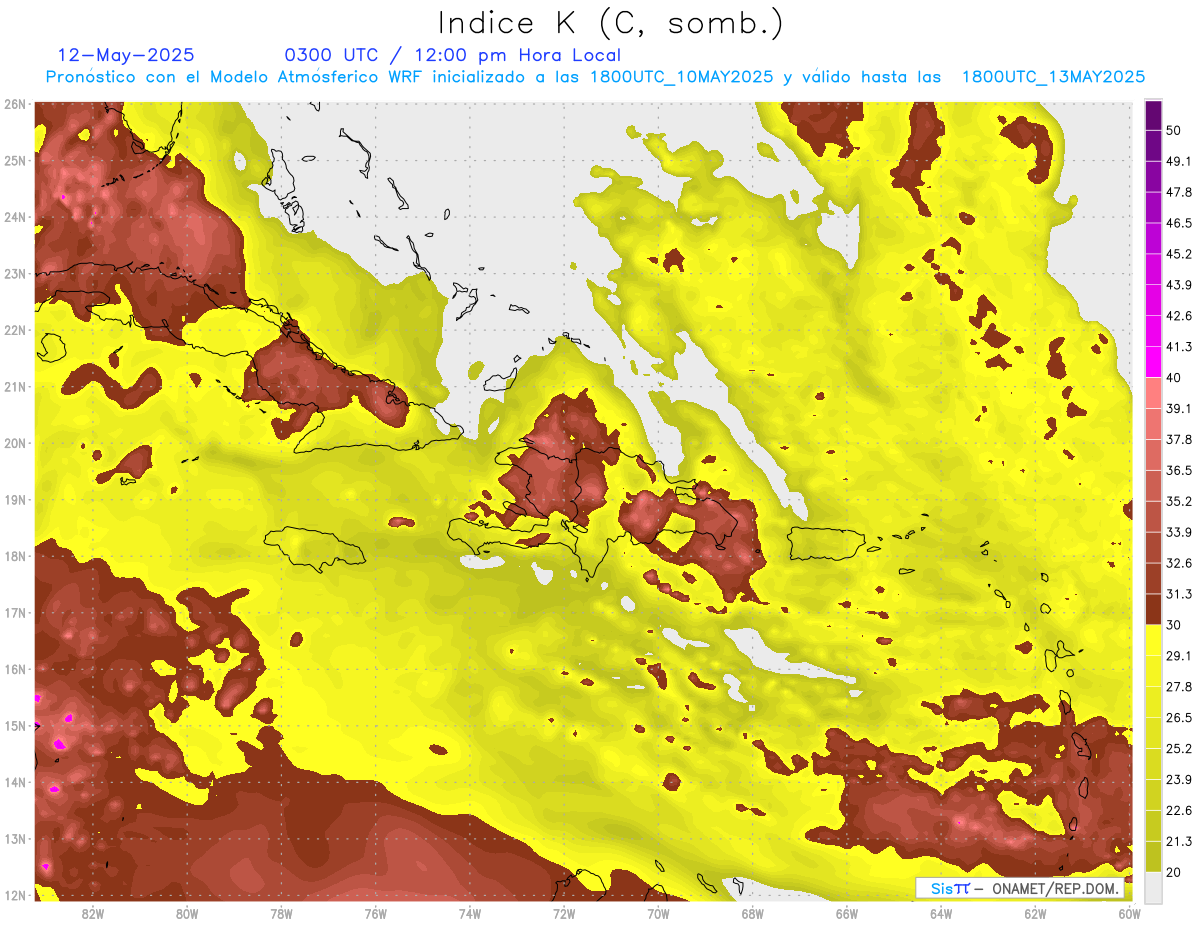Click the latitude label "22N"

coord(15,330)
